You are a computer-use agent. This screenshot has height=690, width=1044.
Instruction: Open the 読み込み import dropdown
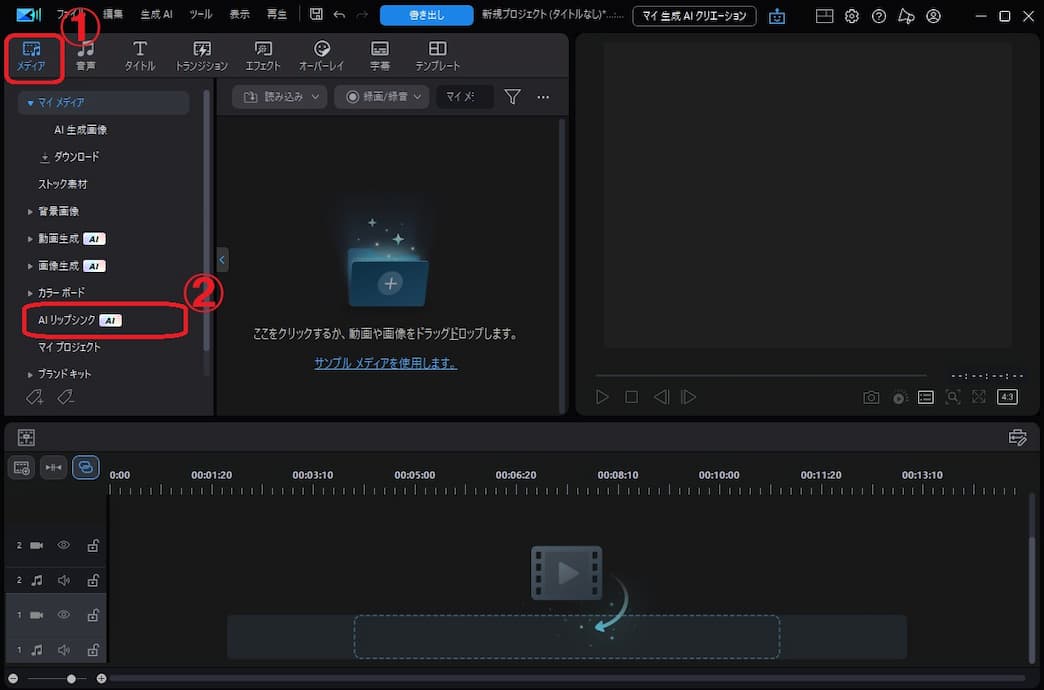pyautogui.click(x=279, y=97)
